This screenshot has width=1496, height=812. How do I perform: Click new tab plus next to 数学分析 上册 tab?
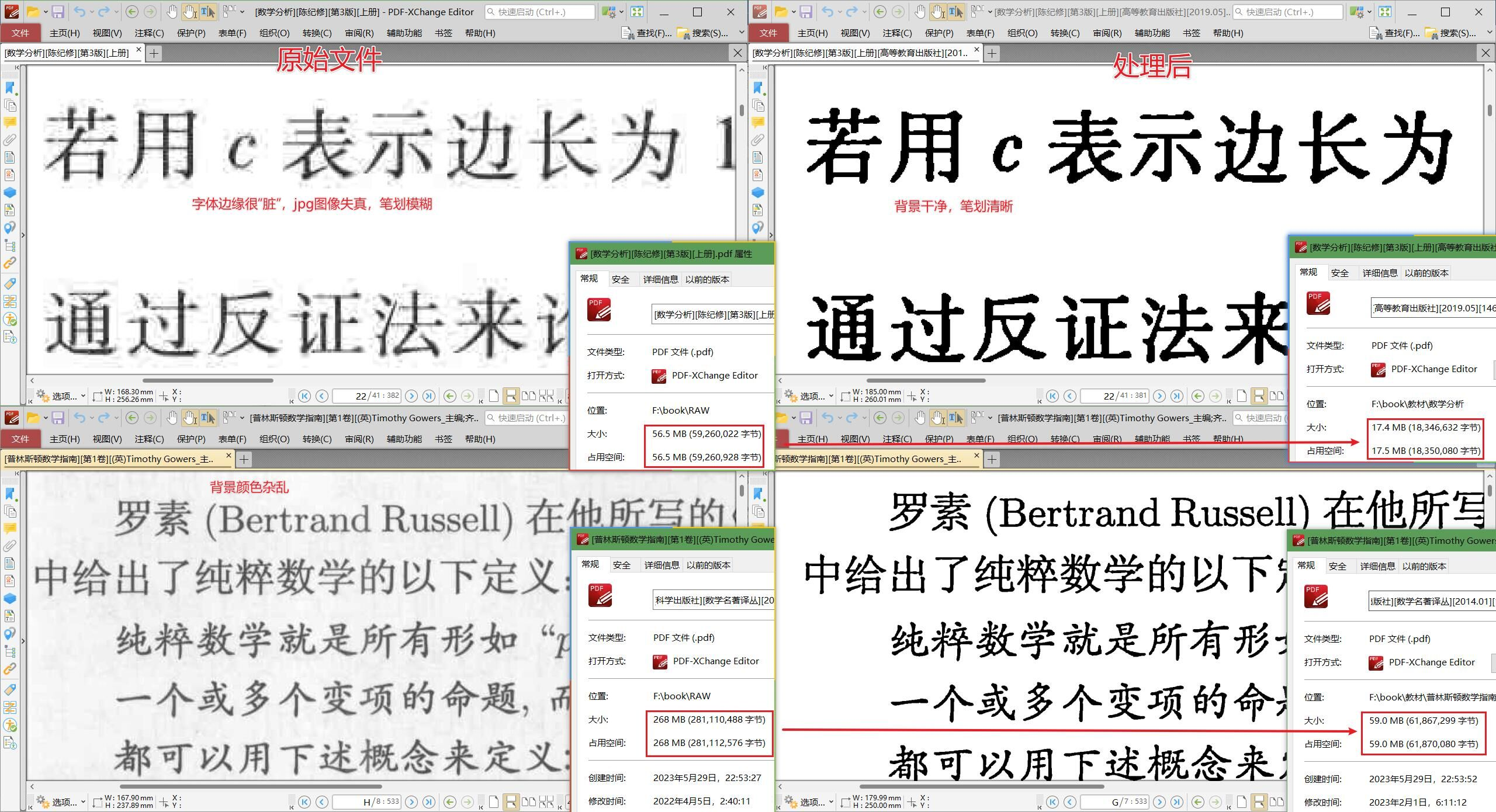[154, 54]
